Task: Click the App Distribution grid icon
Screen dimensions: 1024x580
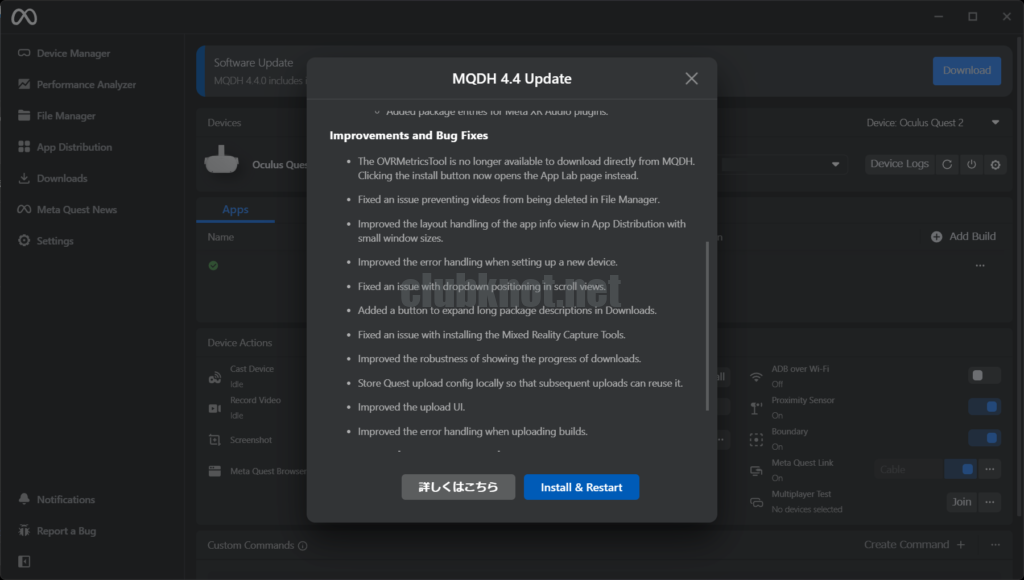Action: point(25,147)
